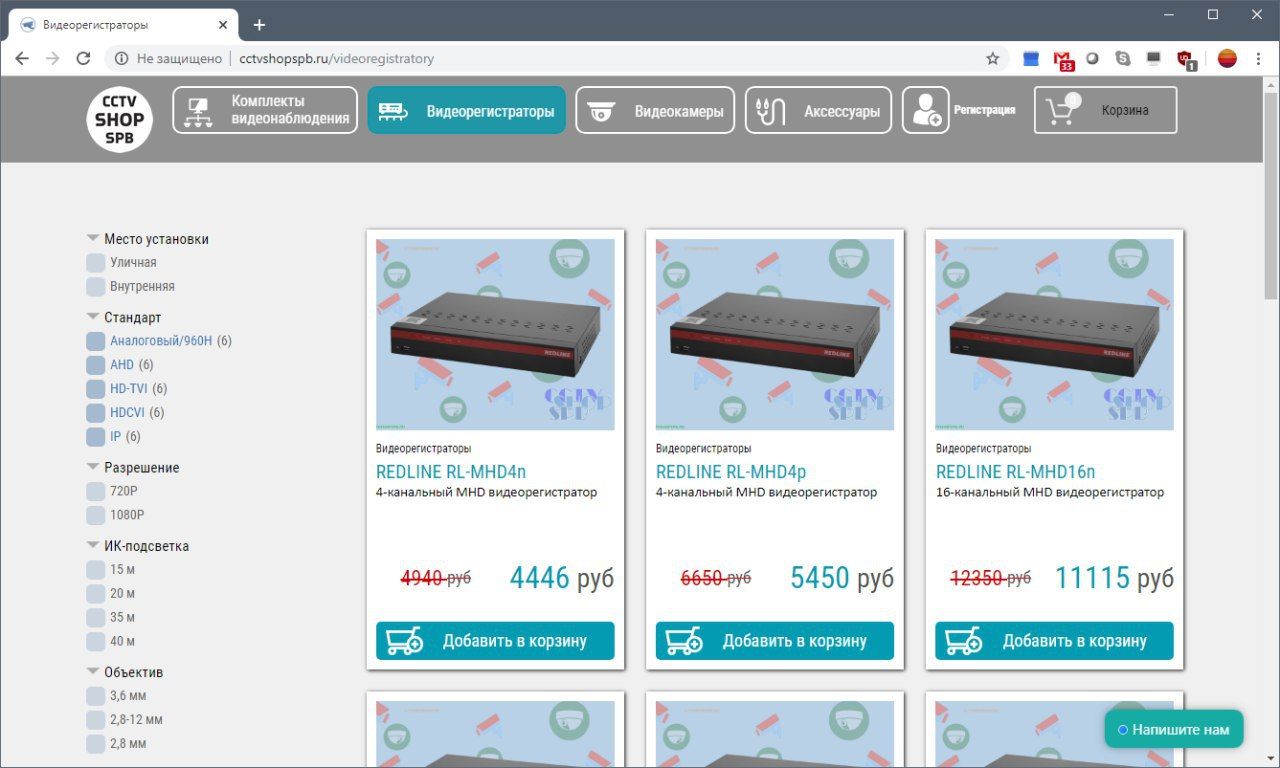
Task: Open the Chrome profile avatar
Action: [x=1227, y=58]
